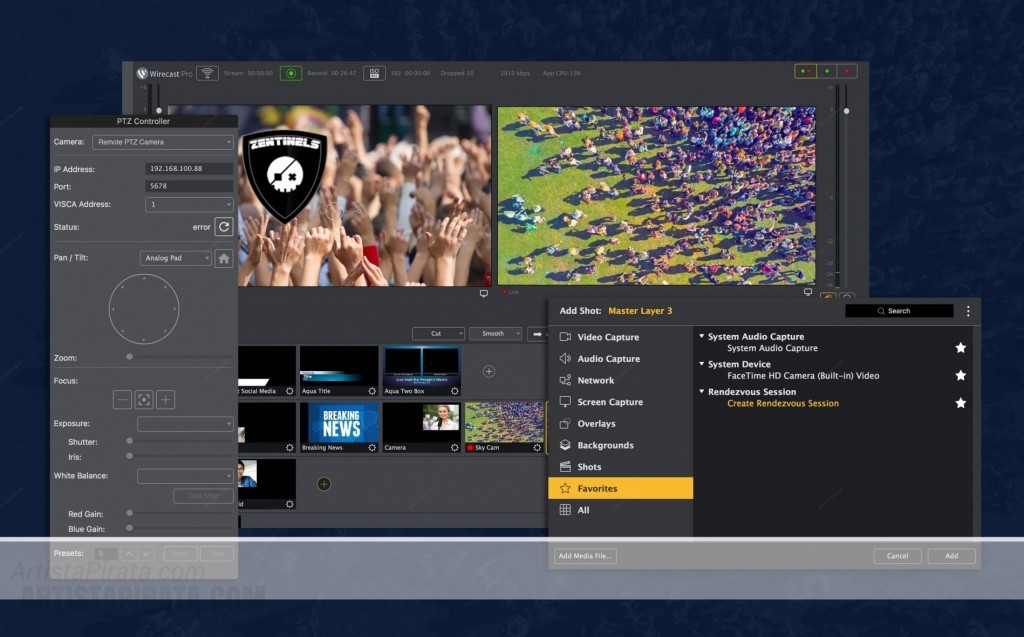The image size is (1024, 637).
Task: Collapse the Rendezvous Session group
Action: point(701,391)
